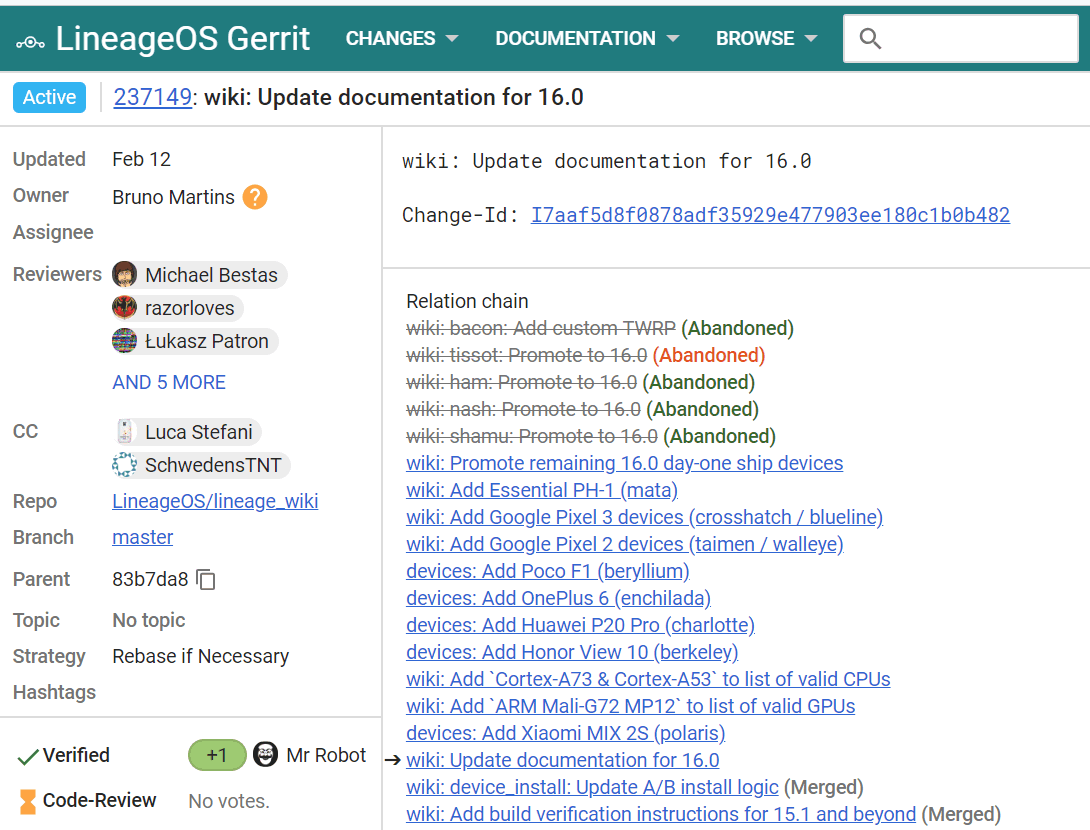The height and width of the screenshot is (830, 1090).
Task: Open the DOCUMENTATION dropdown menu
Action: (587, 38)
